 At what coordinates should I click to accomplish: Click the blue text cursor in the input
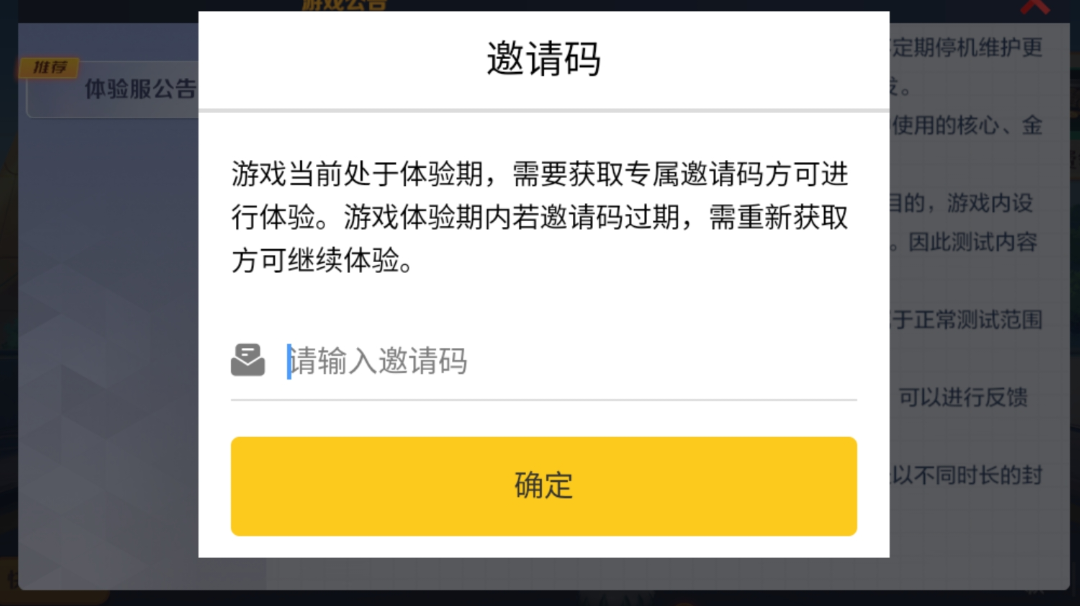coord(289,362)
